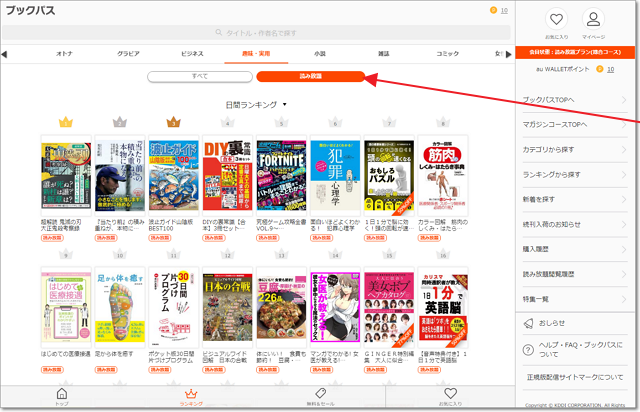Go to トップ home icon in bottom bar

pos(63,396)
